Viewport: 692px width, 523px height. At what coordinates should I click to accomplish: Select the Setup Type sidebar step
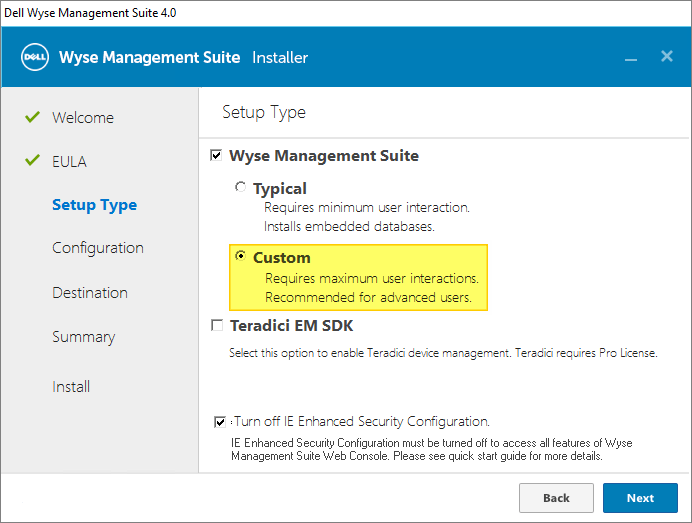(94, 205)
